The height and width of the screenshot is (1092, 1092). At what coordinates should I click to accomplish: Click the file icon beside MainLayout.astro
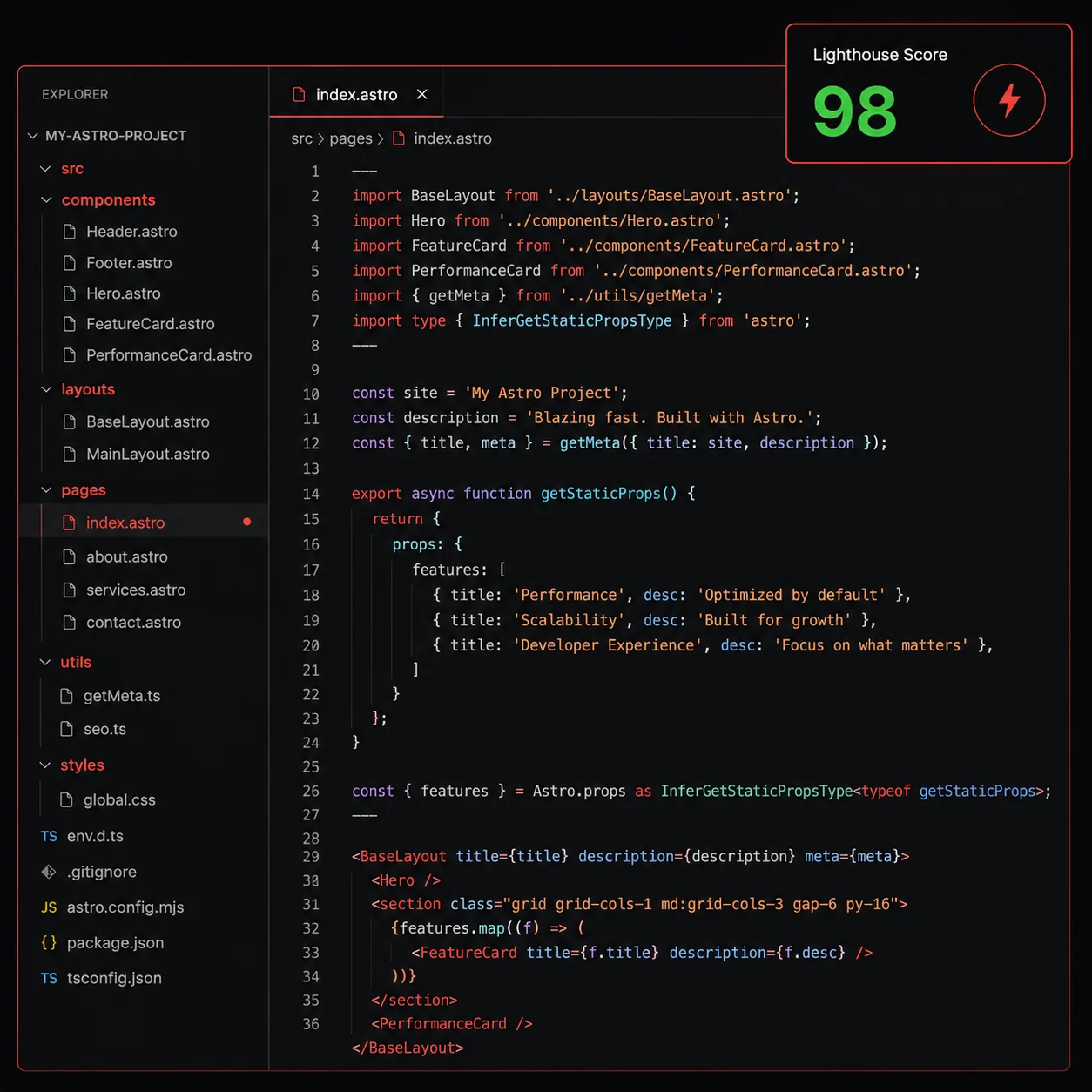click(70, 454)
